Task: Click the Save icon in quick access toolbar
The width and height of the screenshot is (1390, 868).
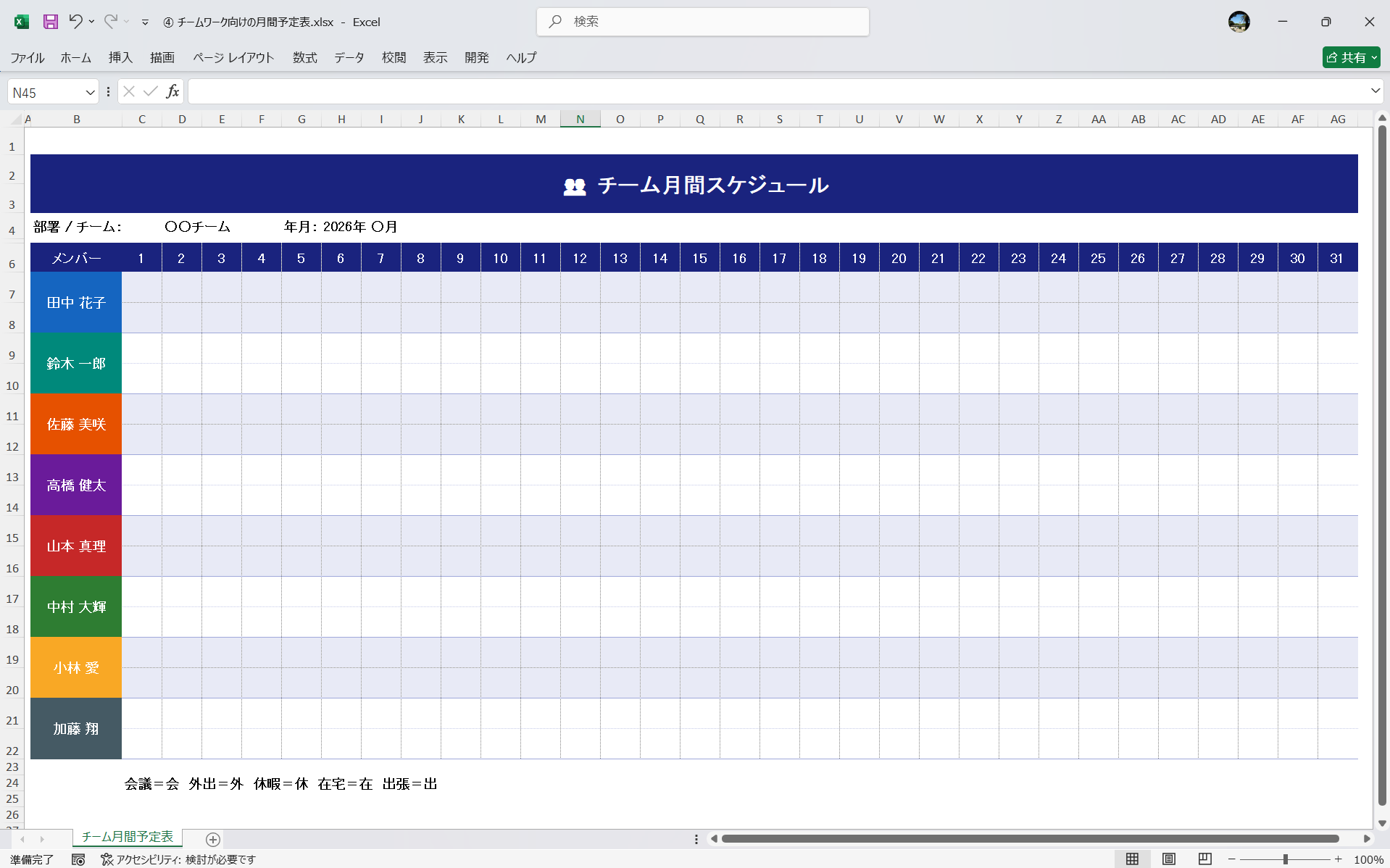Action: [51, 22]
